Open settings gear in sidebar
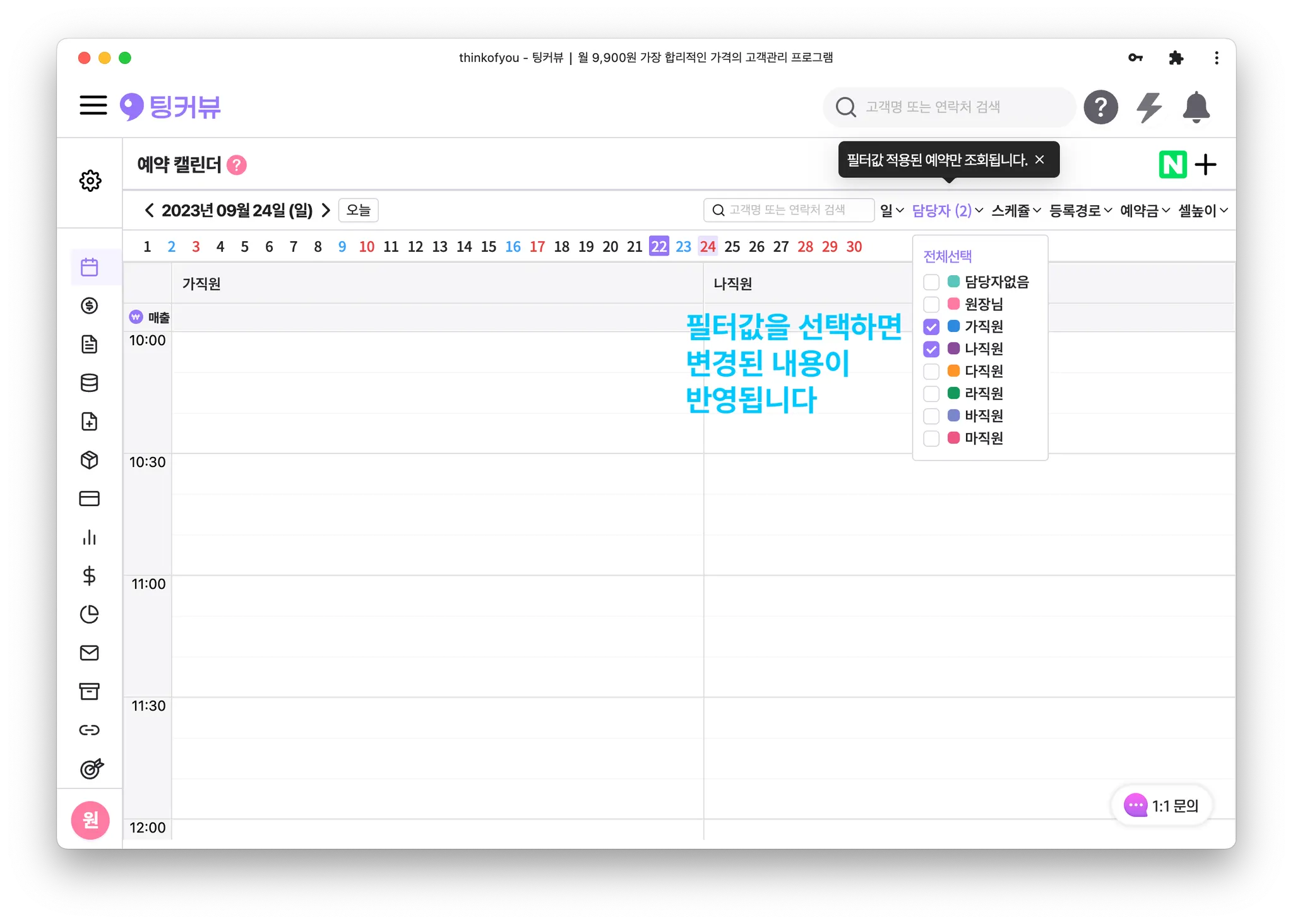The width and height of the screenshot is (1293, 924). coord(90,181)
